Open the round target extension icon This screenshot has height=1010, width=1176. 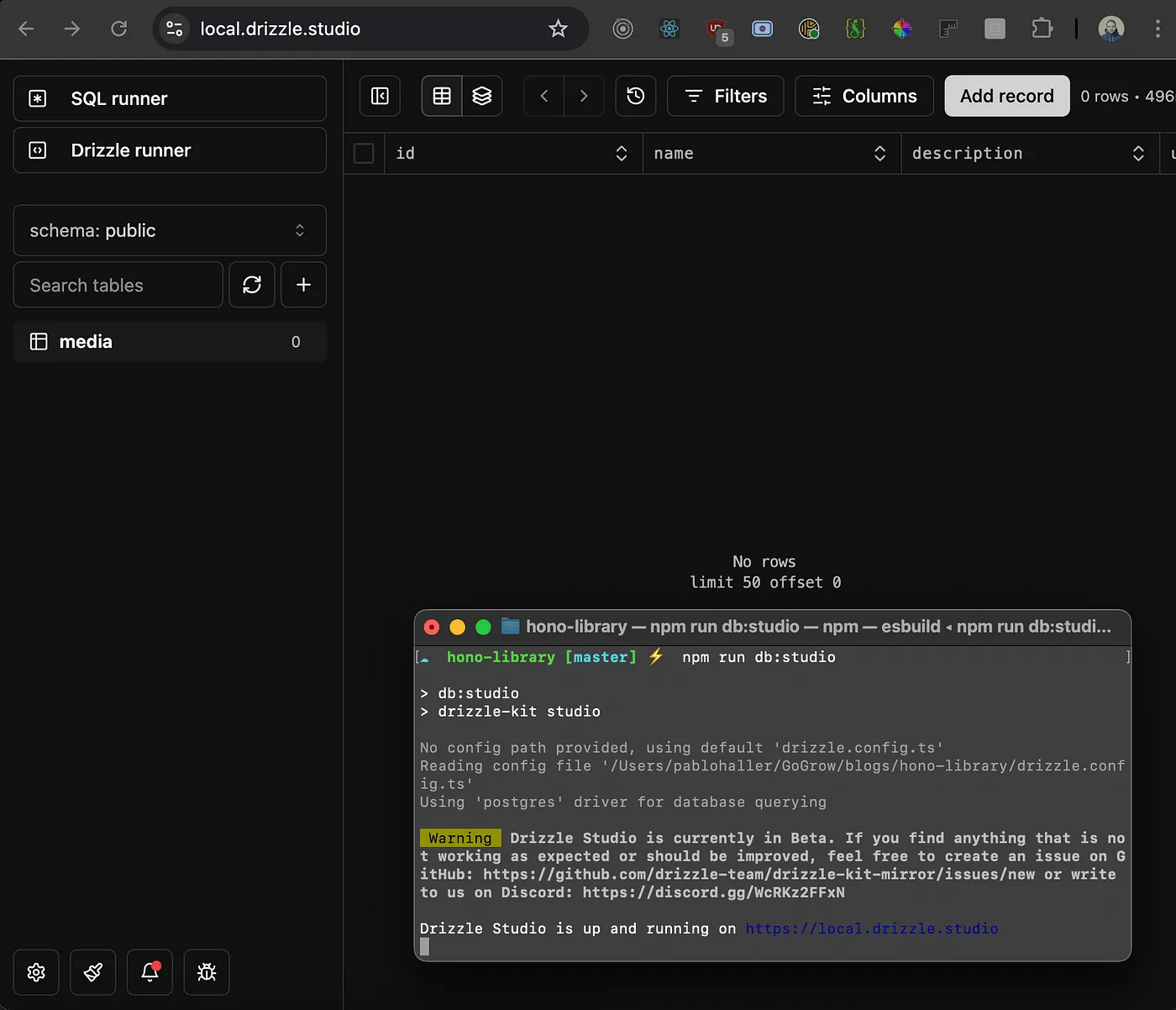click(622, 29)
